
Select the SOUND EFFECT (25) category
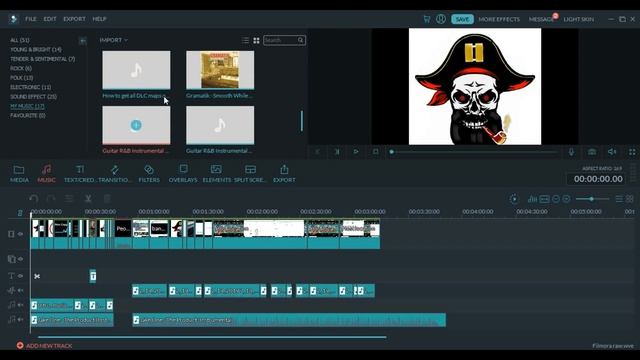click(33, 97)
